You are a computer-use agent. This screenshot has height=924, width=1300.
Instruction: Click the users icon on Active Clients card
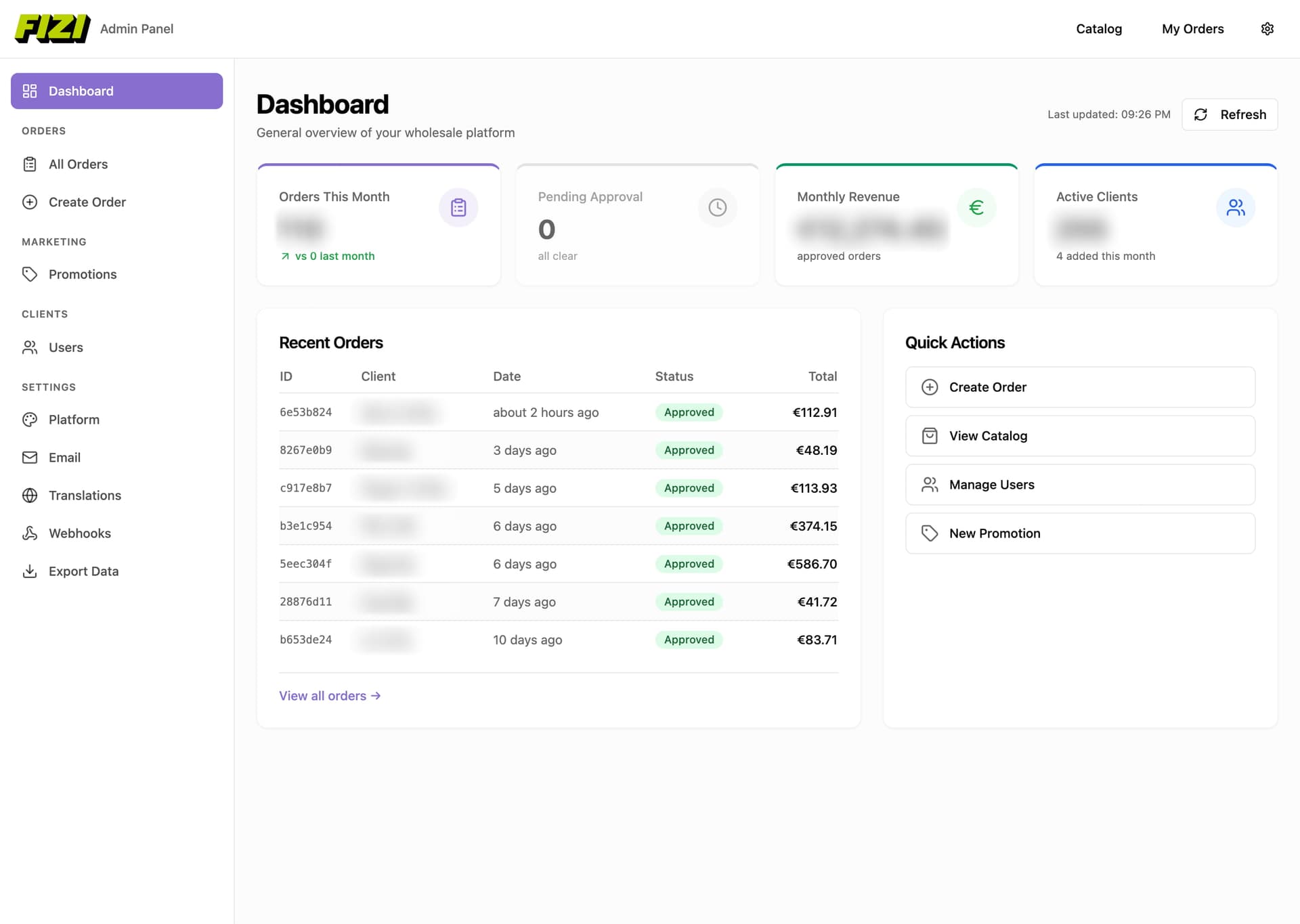tap(1236, 207)
